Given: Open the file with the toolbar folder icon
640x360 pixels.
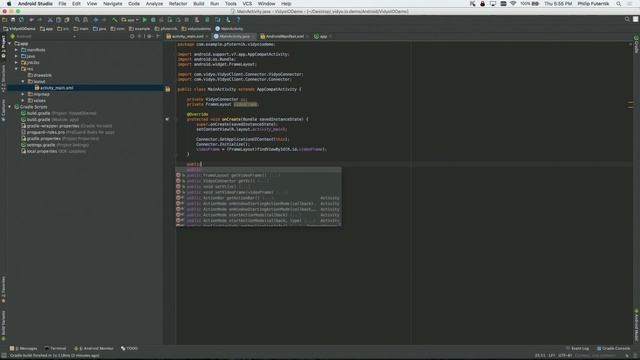Looking at the screenshot, I should [4, 20].
